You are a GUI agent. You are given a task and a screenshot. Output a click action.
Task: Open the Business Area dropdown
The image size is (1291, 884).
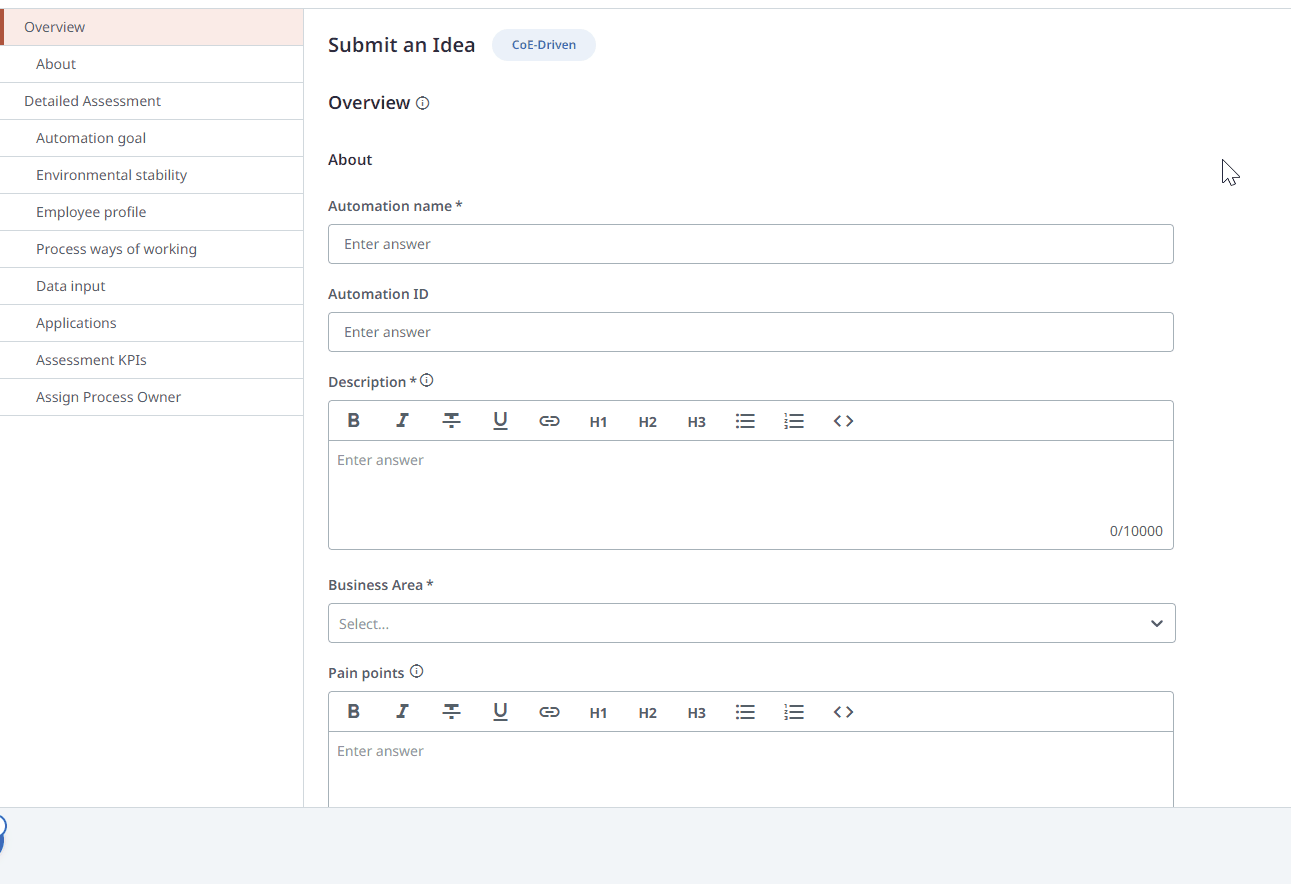tap(752, 623)
